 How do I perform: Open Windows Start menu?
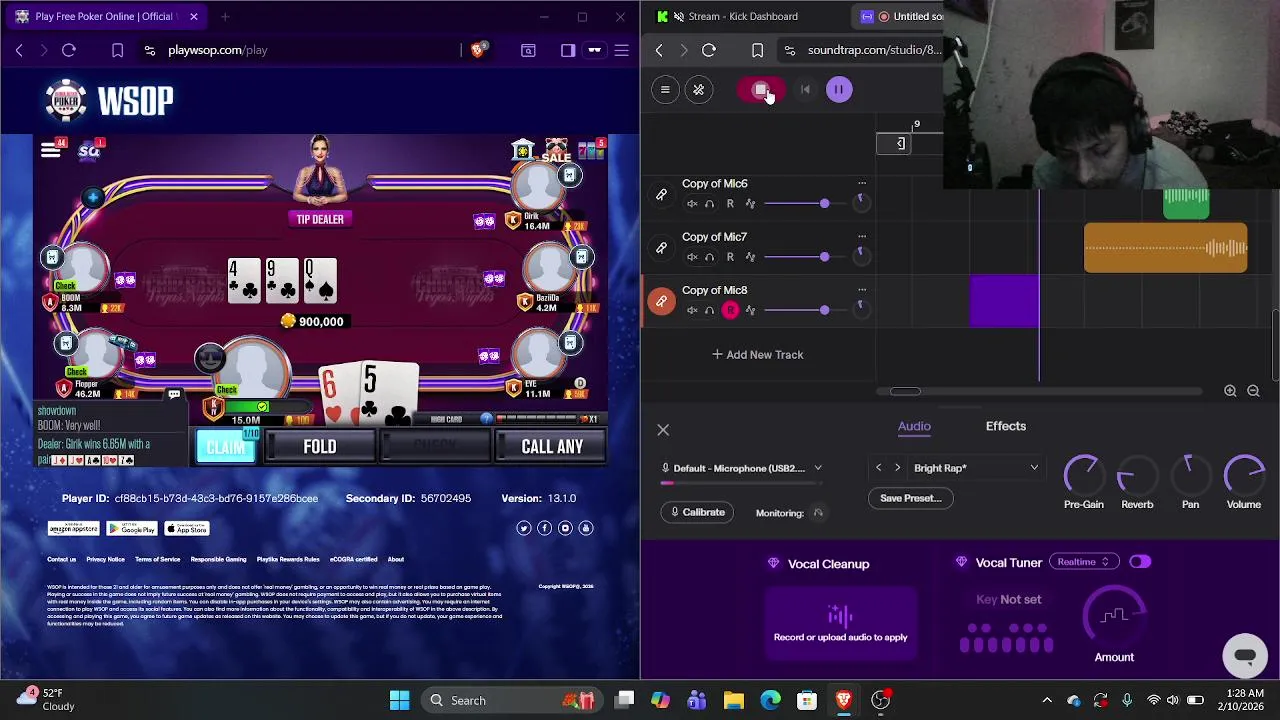(x=399, y=700)
